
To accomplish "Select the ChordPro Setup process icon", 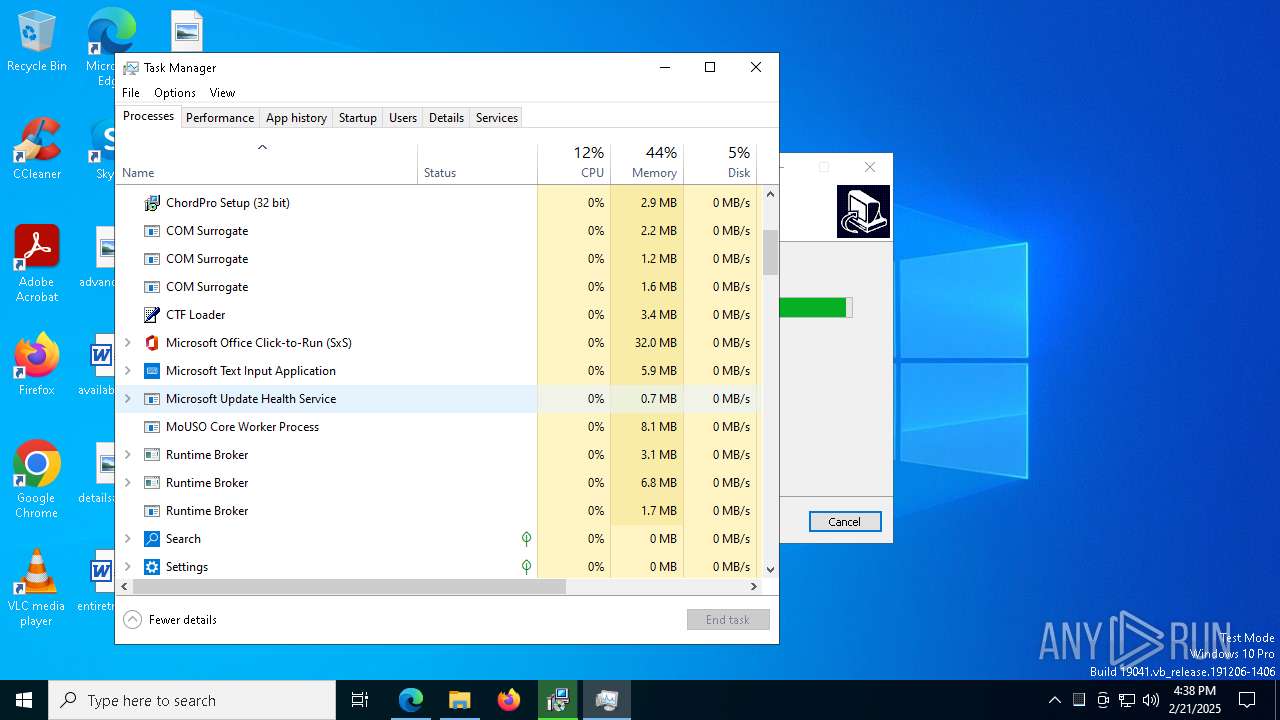I will click(x=152, y=203).
